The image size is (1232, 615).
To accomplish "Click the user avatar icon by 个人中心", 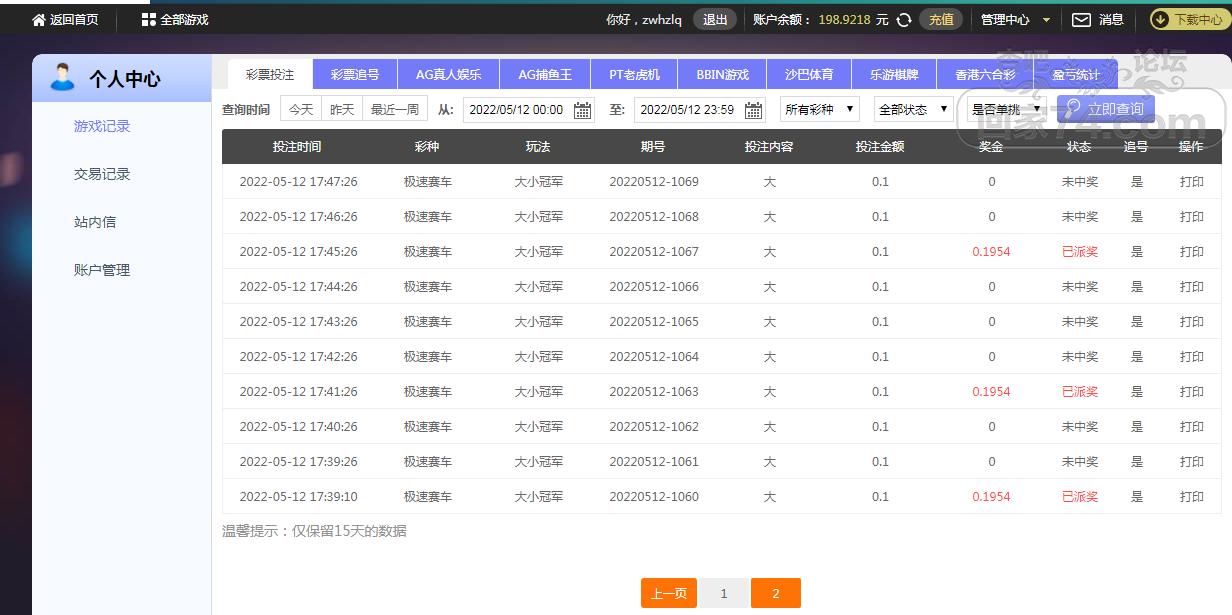I will click(62, 77).
